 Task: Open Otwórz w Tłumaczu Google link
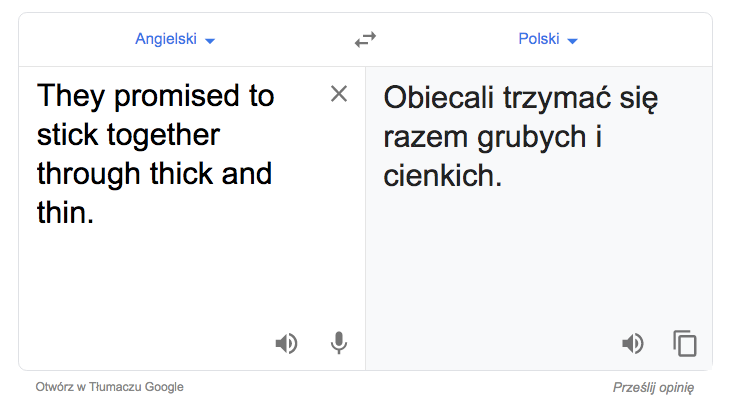(110, 387)
